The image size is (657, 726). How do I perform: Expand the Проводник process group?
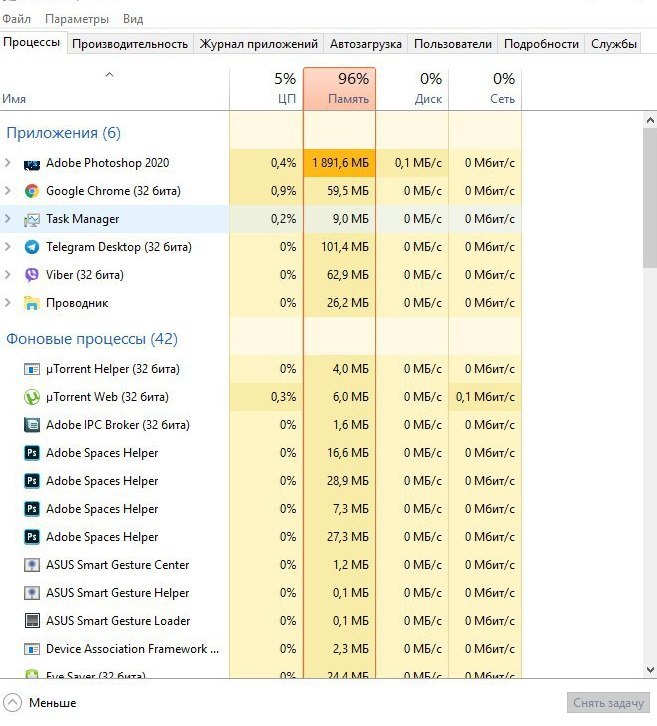(x=7, y=302)
